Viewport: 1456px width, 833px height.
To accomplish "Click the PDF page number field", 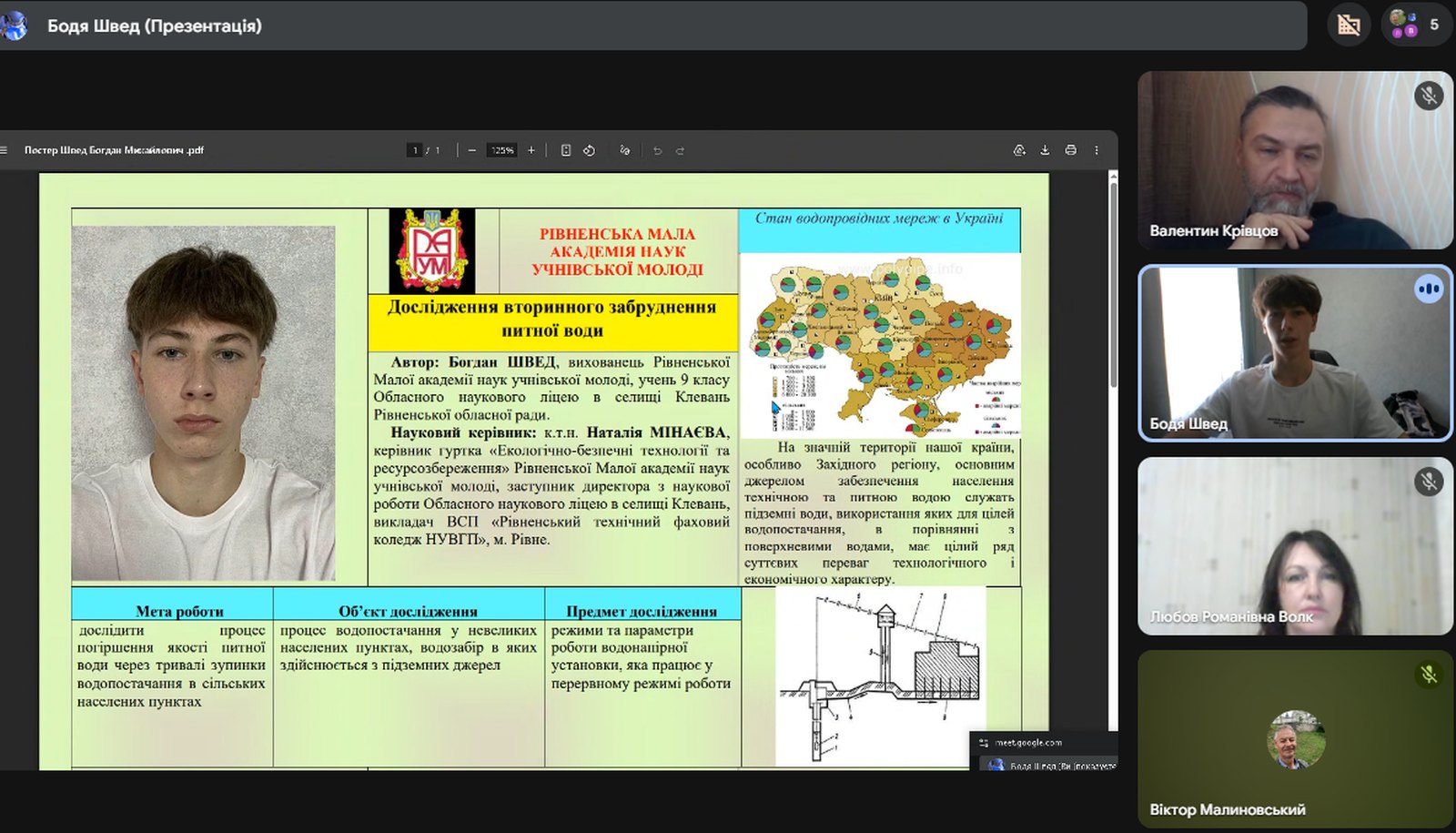I will tap(415, 150).
